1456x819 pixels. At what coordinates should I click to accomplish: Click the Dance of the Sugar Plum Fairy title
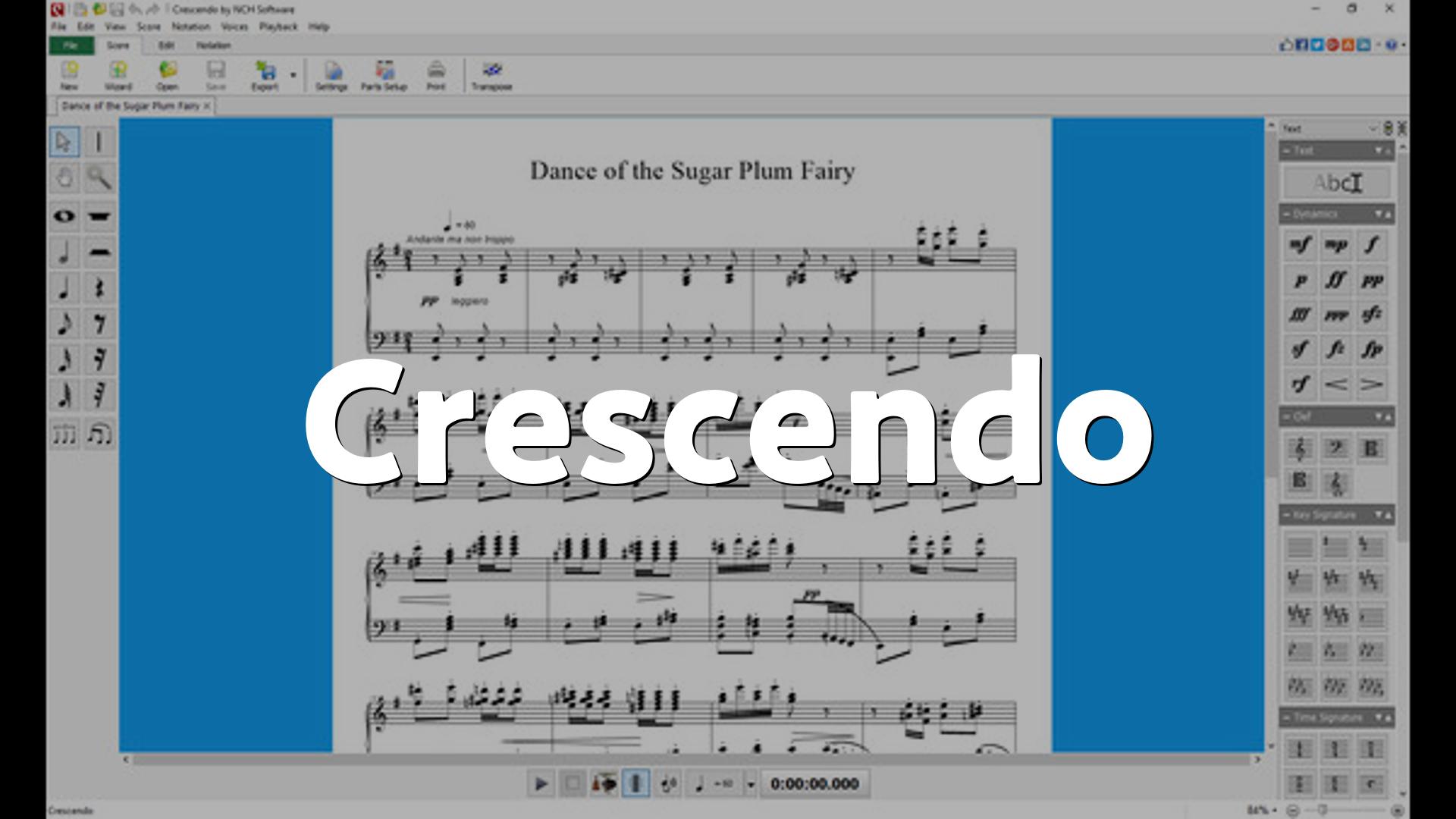[692, 170]
